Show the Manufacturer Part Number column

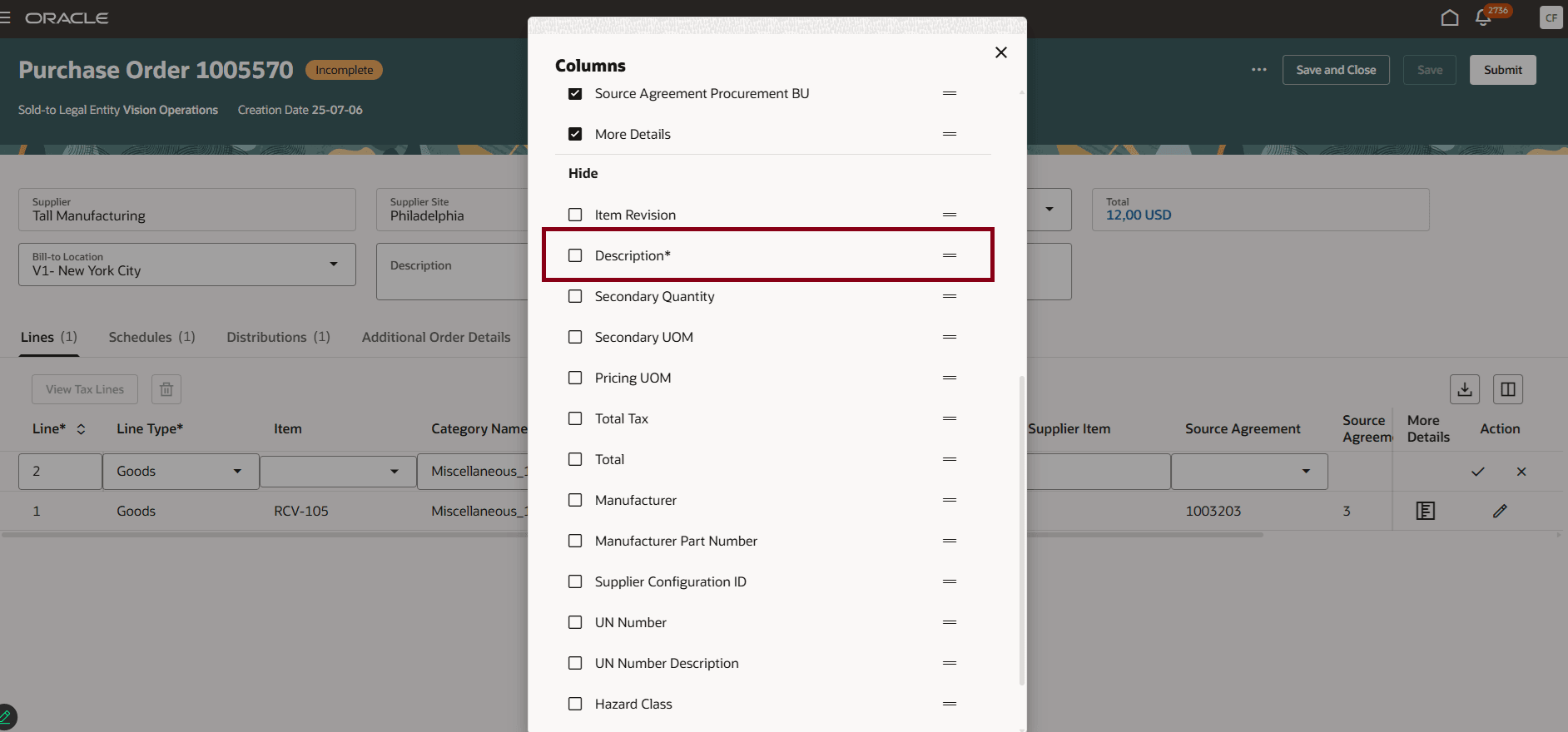(575, 541)
